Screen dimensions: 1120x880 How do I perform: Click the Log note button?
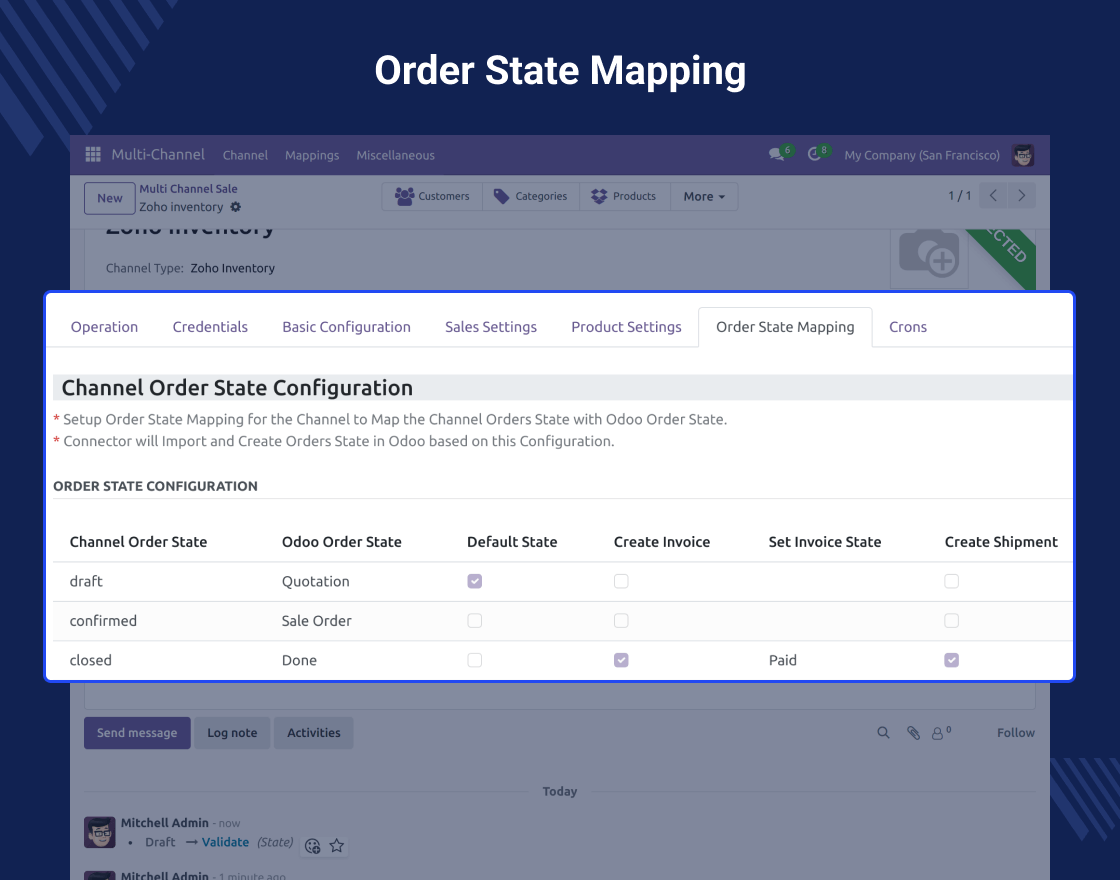(232, 733)
